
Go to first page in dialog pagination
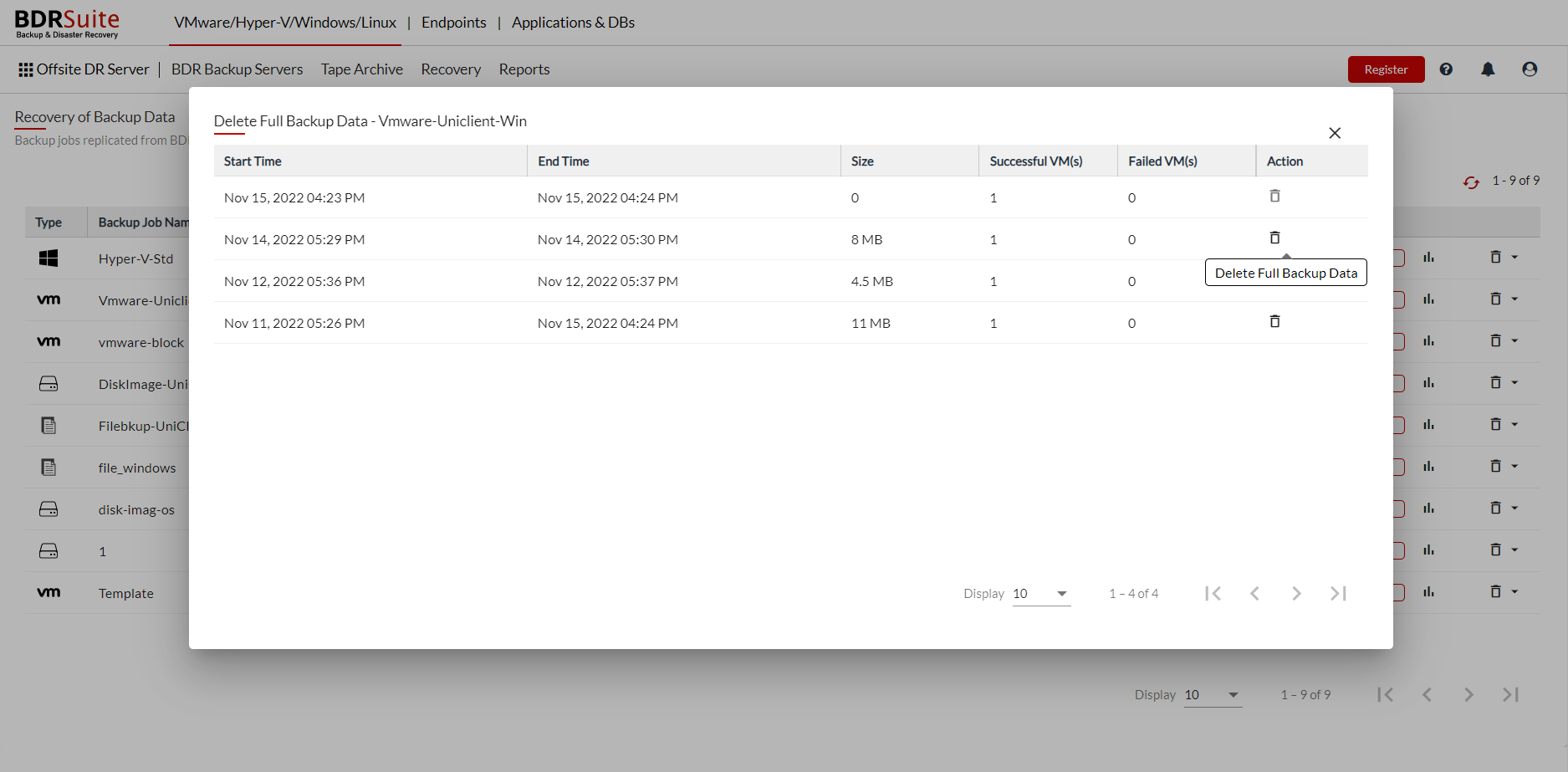click(1213, 593)
